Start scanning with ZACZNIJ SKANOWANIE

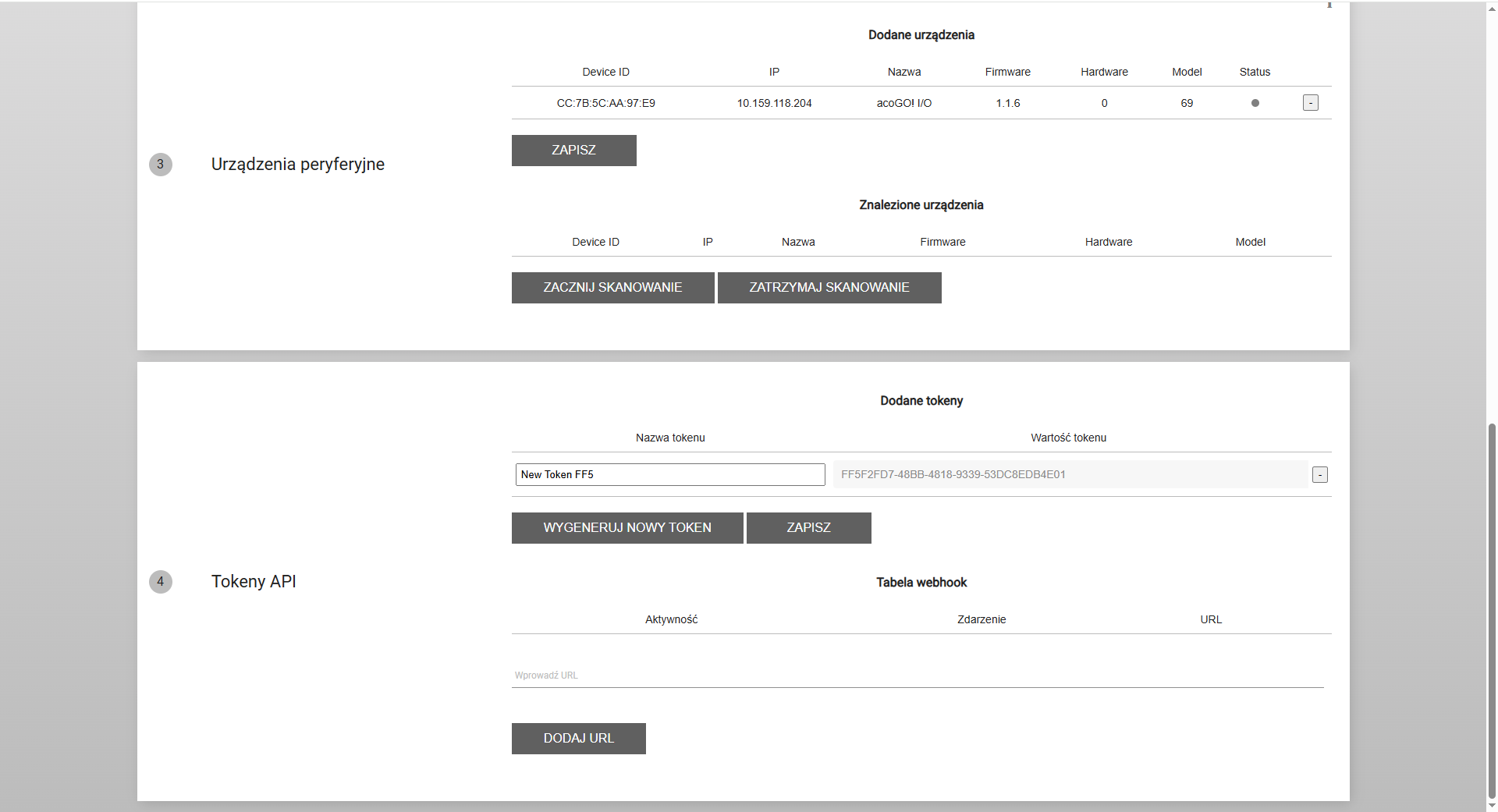(612, 288)
